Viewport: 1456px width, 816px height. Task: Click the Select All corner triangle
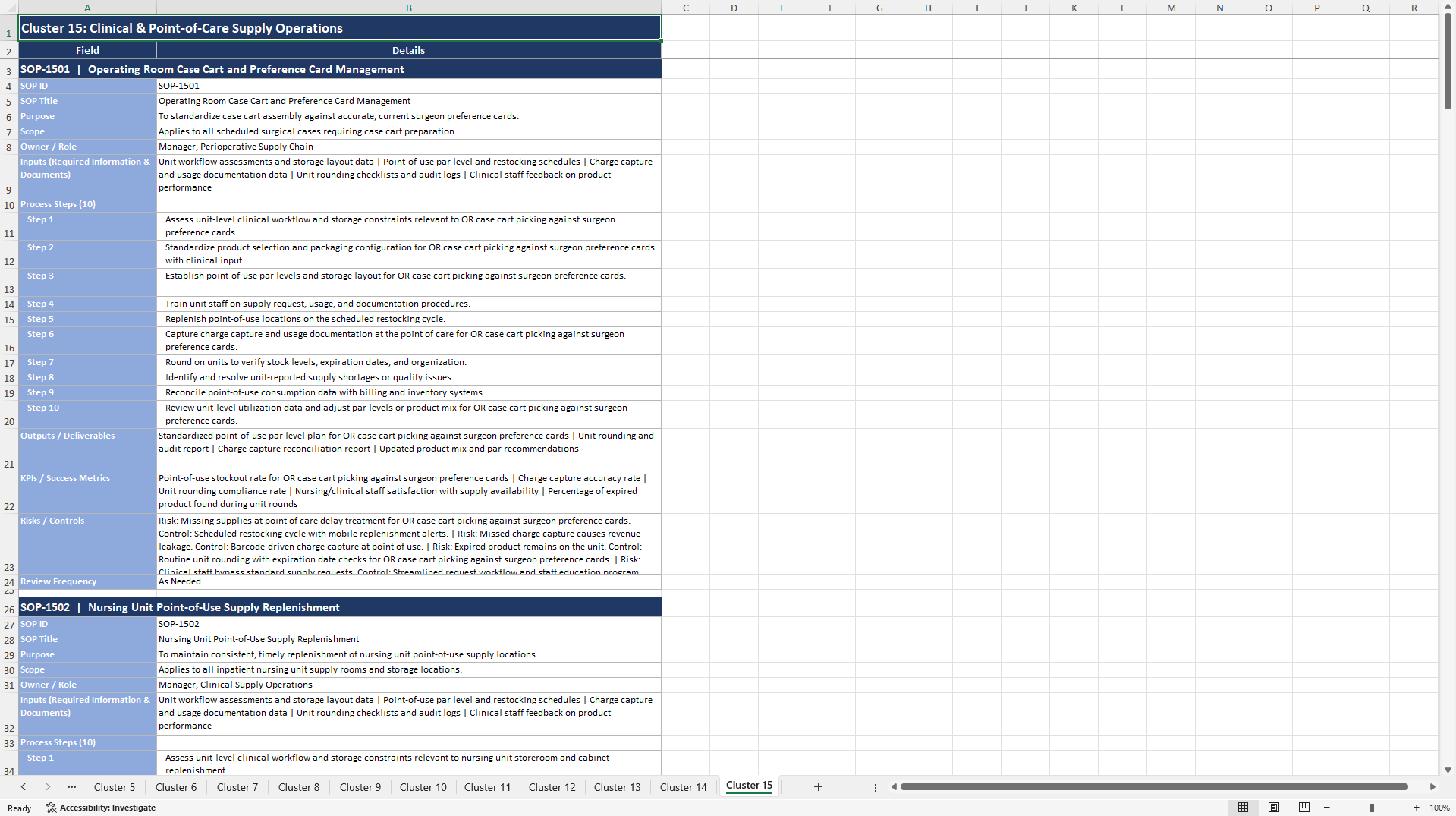pyautogui.click(x=9, y=8)
